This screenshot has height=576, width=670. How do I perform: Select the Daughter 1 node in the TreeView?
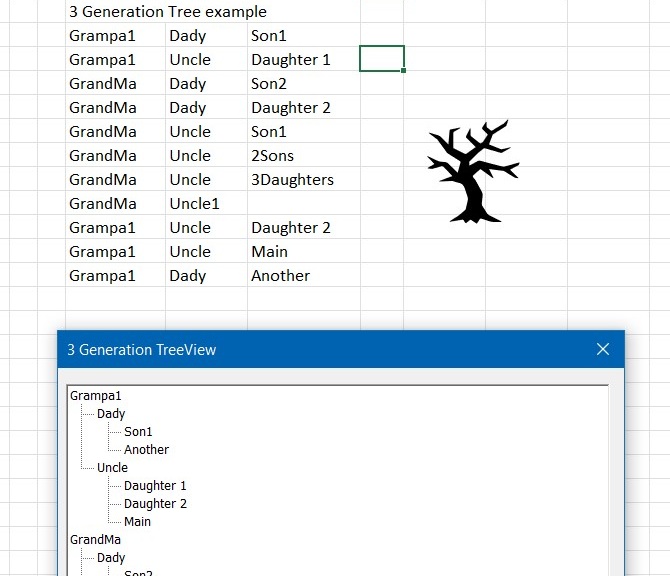[155, 486]
